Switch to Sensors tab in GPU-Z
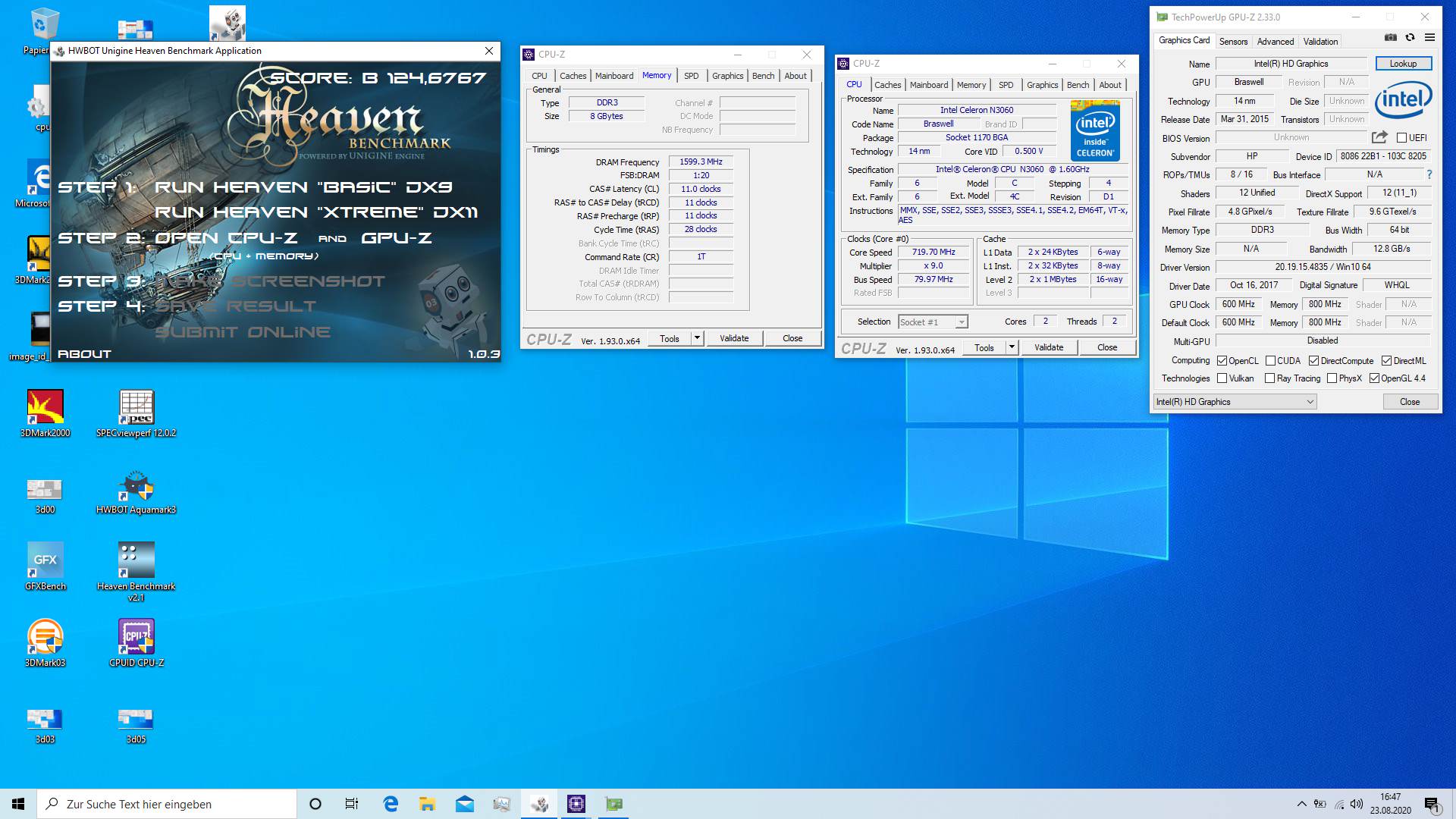Screen dimensions: 1456x819 coord(1233,42)
